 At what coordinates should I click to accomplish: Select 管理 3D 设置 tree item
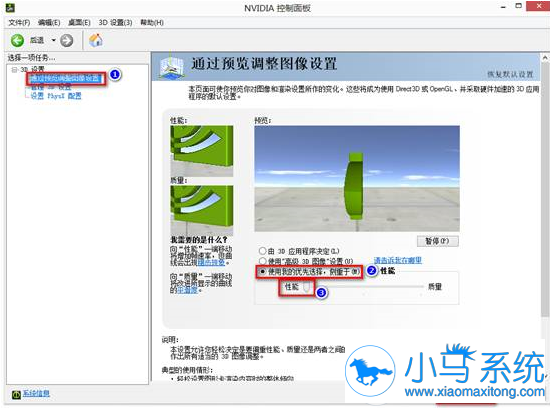tap(51, 87)
